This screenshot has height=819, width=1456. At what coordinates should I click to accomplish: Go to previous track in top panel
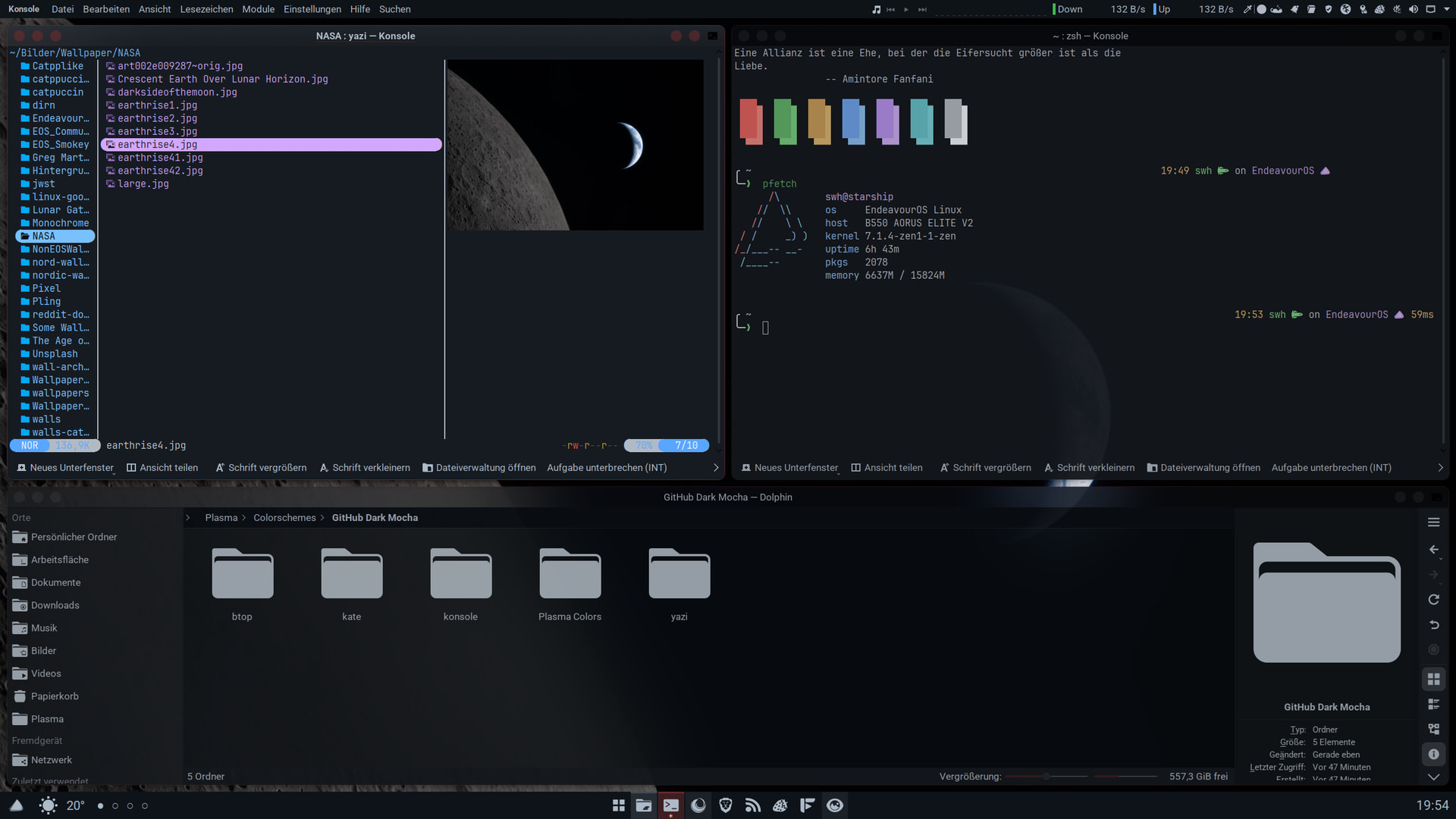coord(890,9)
